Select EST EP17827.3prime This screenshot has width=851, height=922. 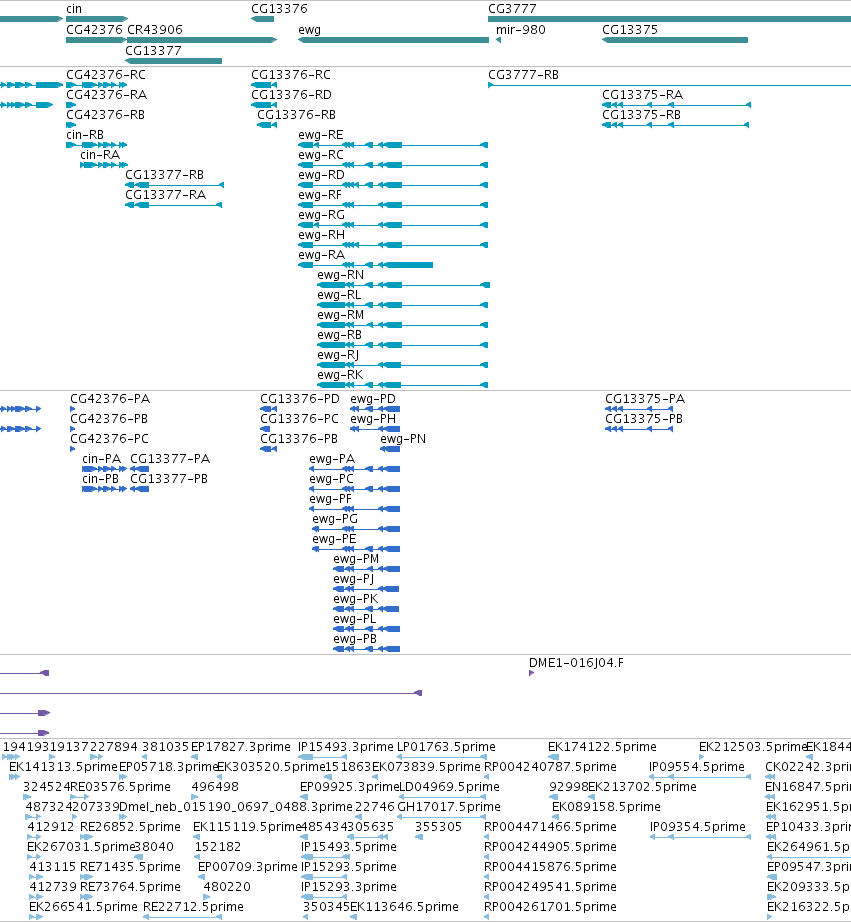pos(241,747)
